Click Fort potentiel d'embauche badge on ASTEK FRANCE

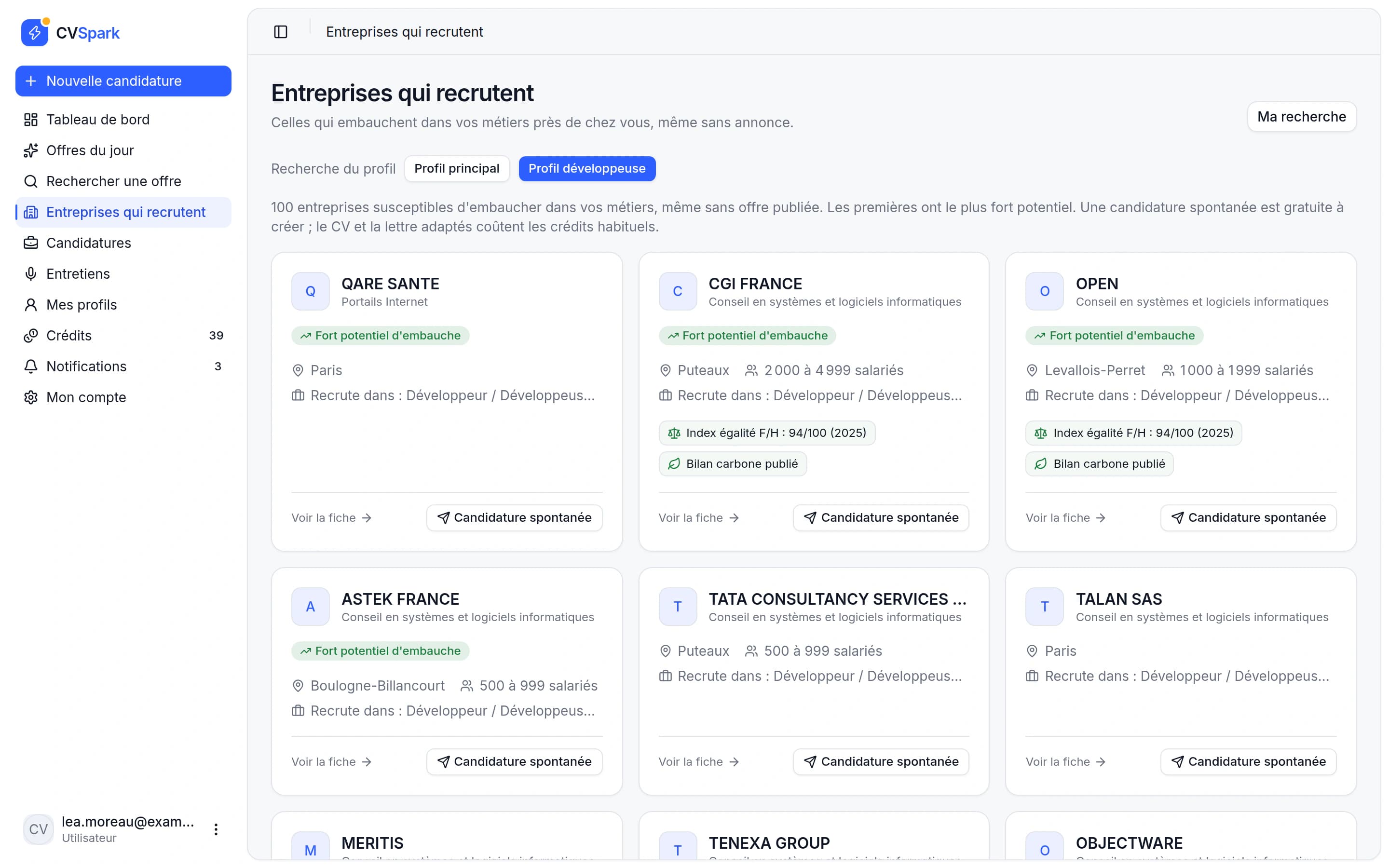point(381,651)
